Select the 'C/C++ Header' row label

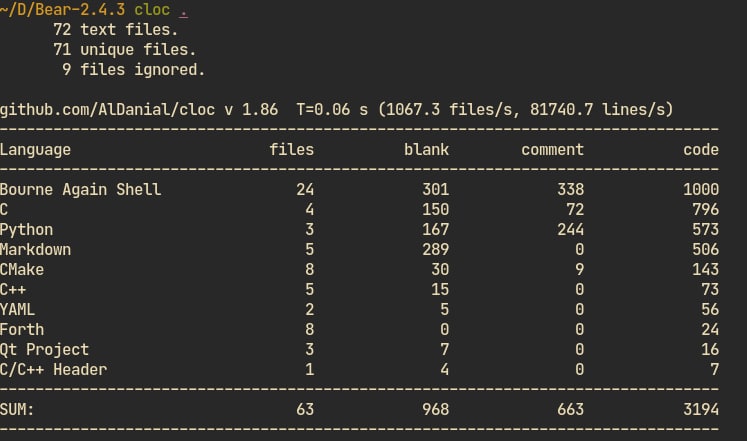click(53, 370)
